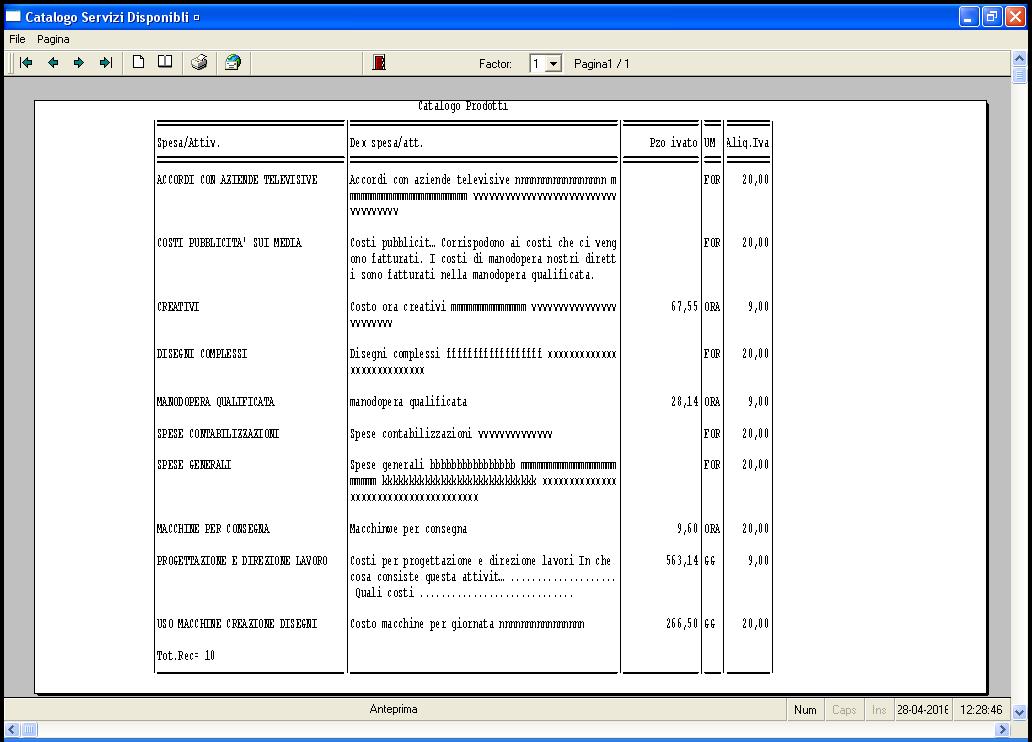The image size is (1032, 742).
Task: Click horizontal scrollbar left arrow
Action: tap(12, 729)
